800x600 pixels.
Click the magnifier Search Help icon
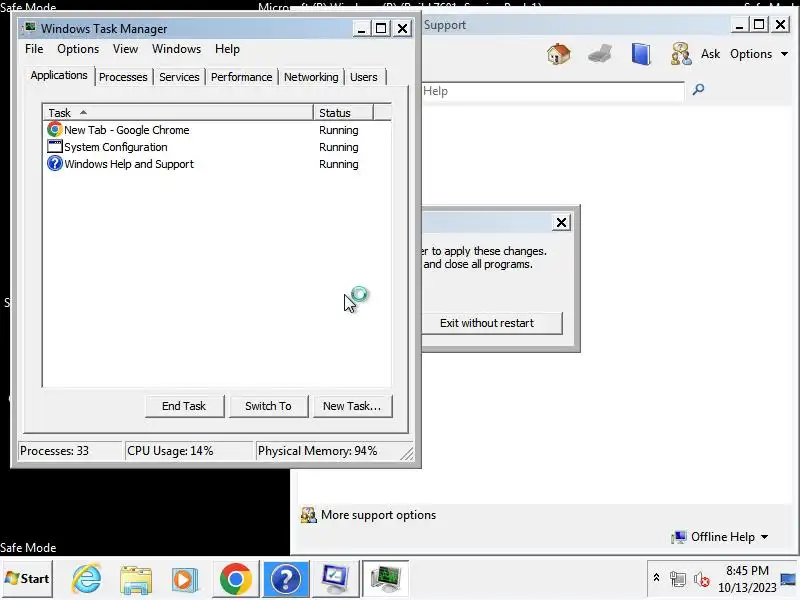698,90
